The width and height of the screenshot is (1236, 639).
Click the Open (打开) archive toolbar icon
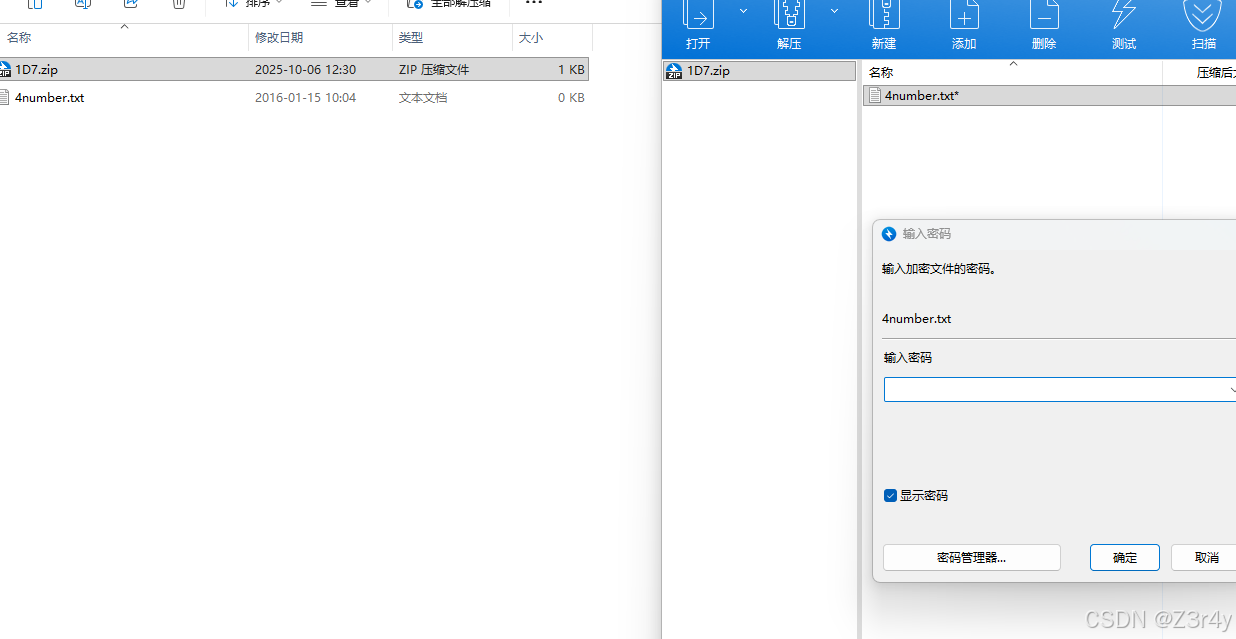click(x=698, y=14)
